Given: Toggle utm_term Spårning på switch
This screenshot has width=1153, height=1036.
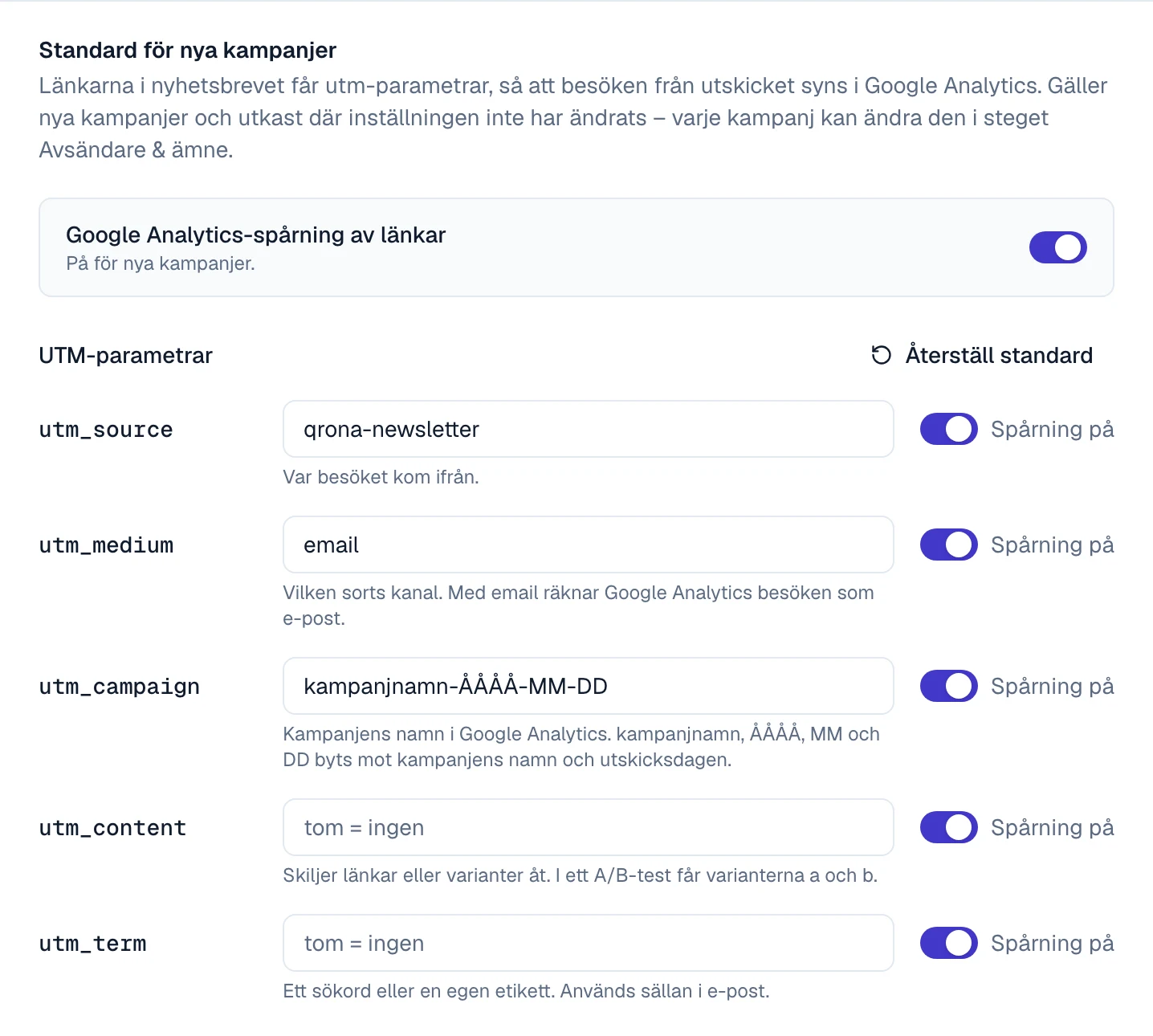Looking at the screenshot, I should point(949,943).
